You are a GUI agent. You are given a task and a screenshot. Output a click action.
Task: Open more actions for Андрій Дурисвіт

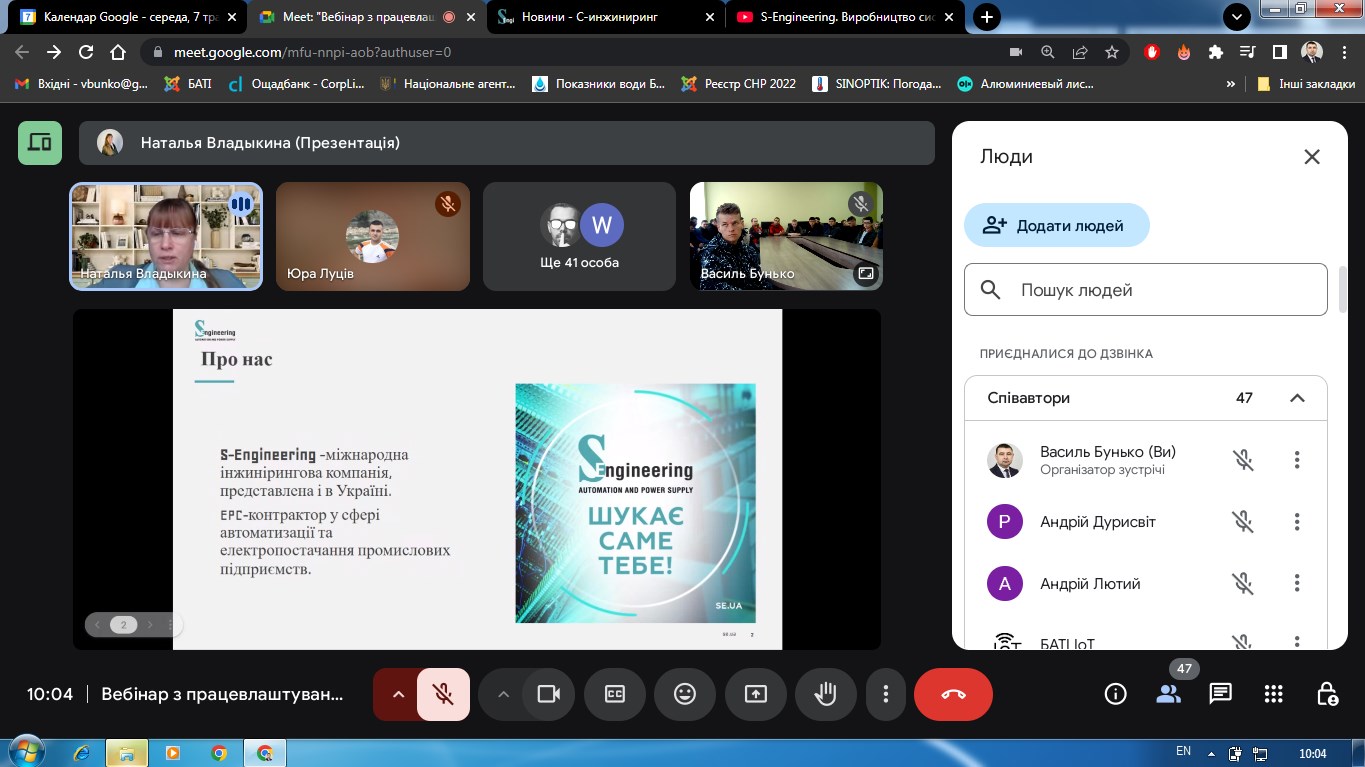click(x=1297, y=522)
